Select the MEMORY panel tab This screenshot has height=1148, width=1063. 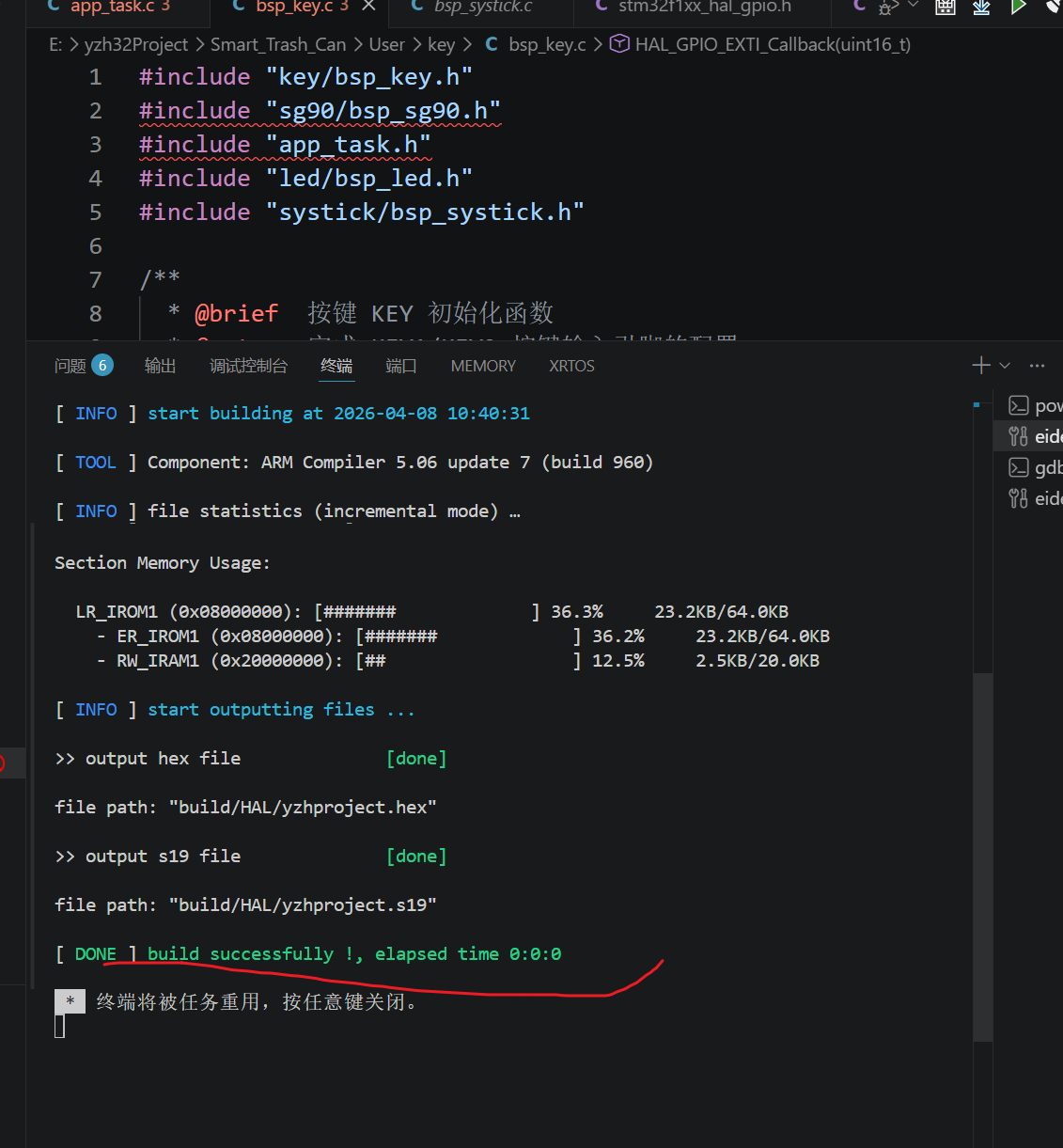[x=483, y=366]
